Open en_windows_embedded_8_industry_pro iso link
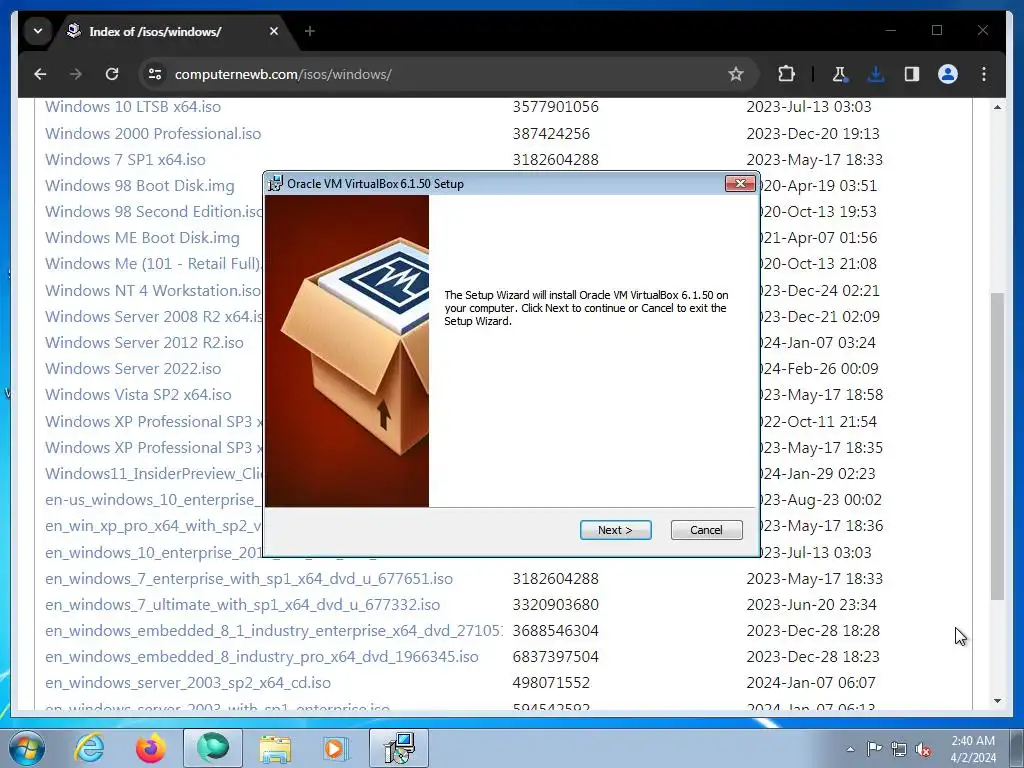 coord(261,657)
